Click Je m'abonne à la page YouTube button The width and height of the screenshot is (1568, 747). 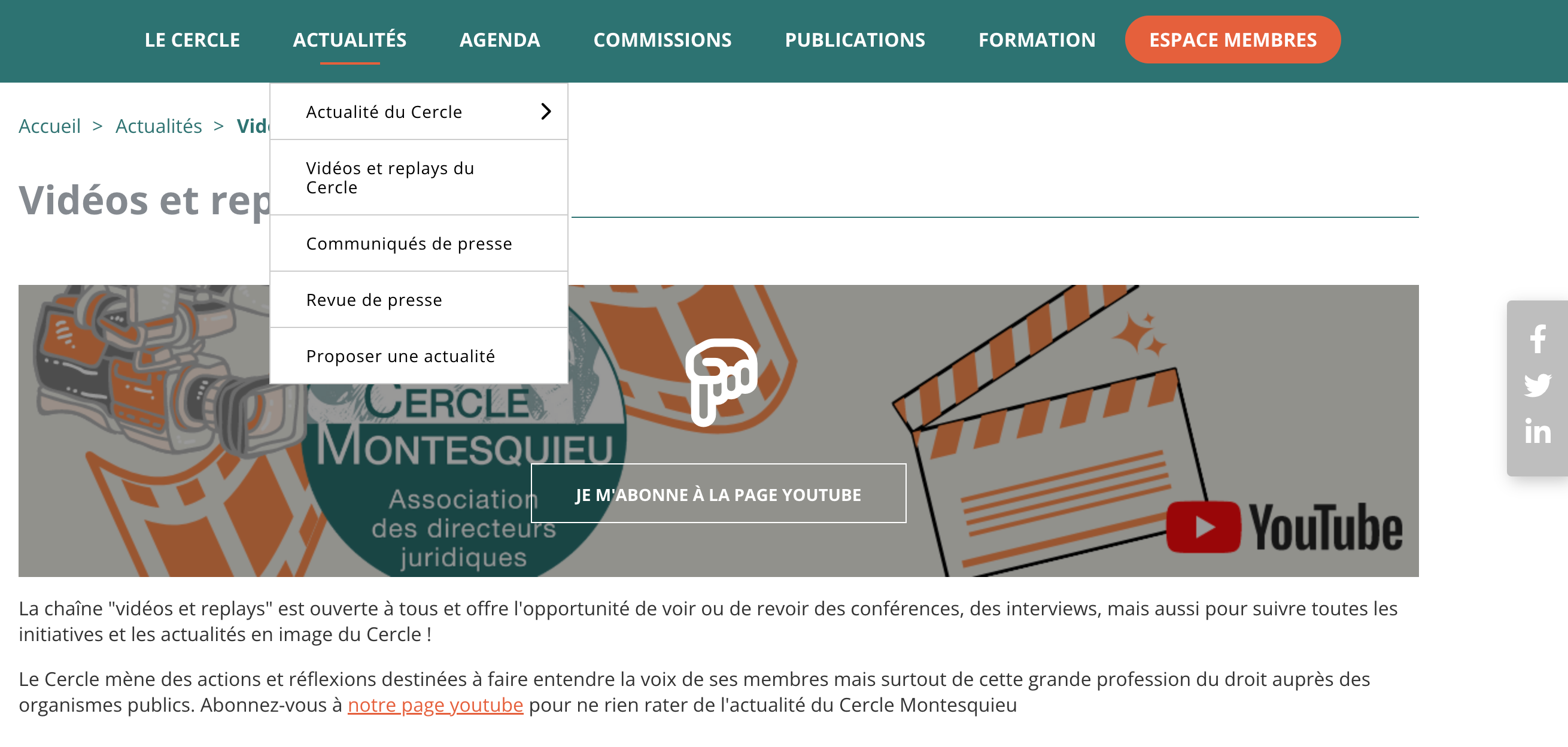(x=718, y=494)
